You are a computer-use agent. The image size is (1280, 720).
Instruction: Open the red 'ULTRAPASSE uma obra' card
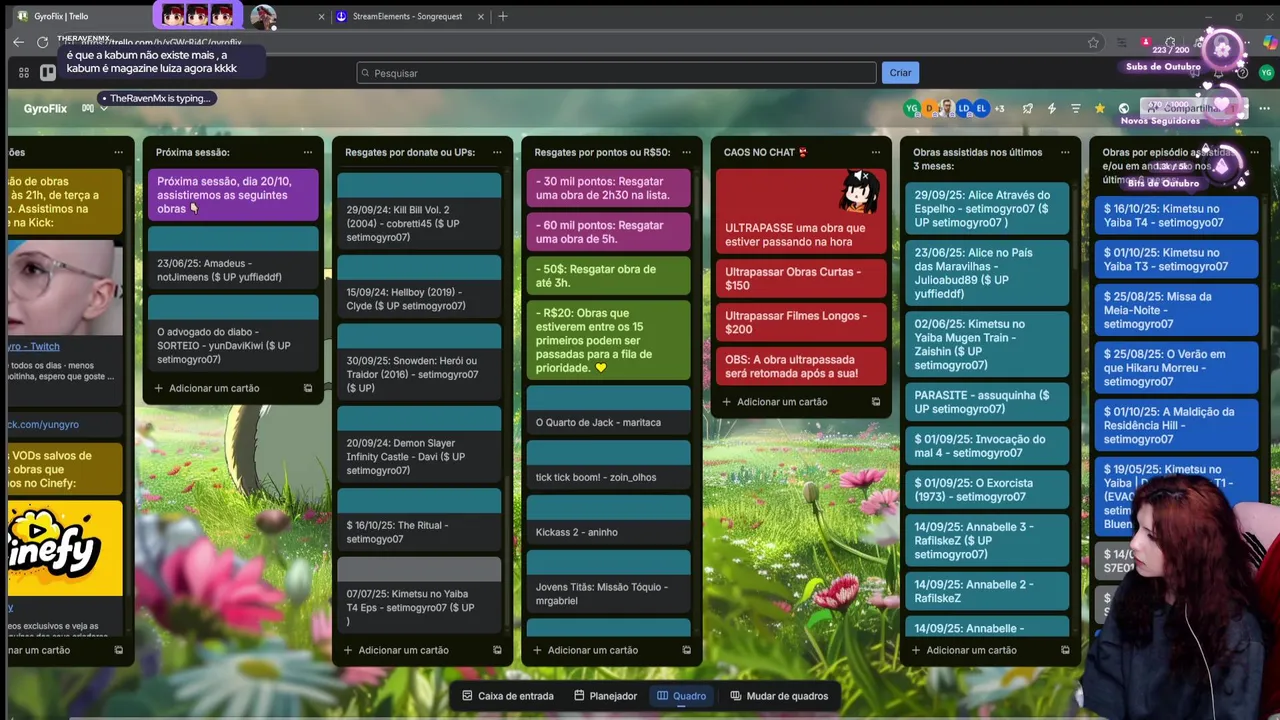point(801,212)
